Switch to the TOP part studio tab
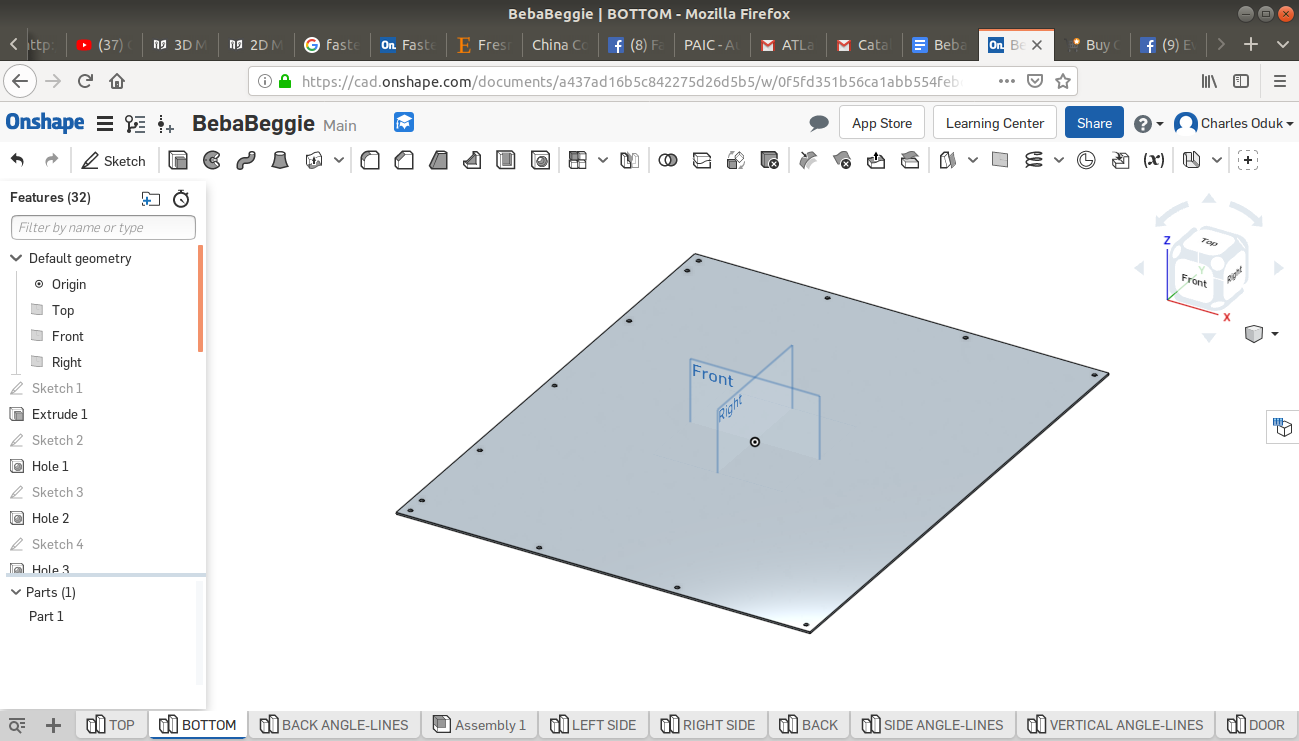This screenshot has height=741, width=1299. pos(112,724)
